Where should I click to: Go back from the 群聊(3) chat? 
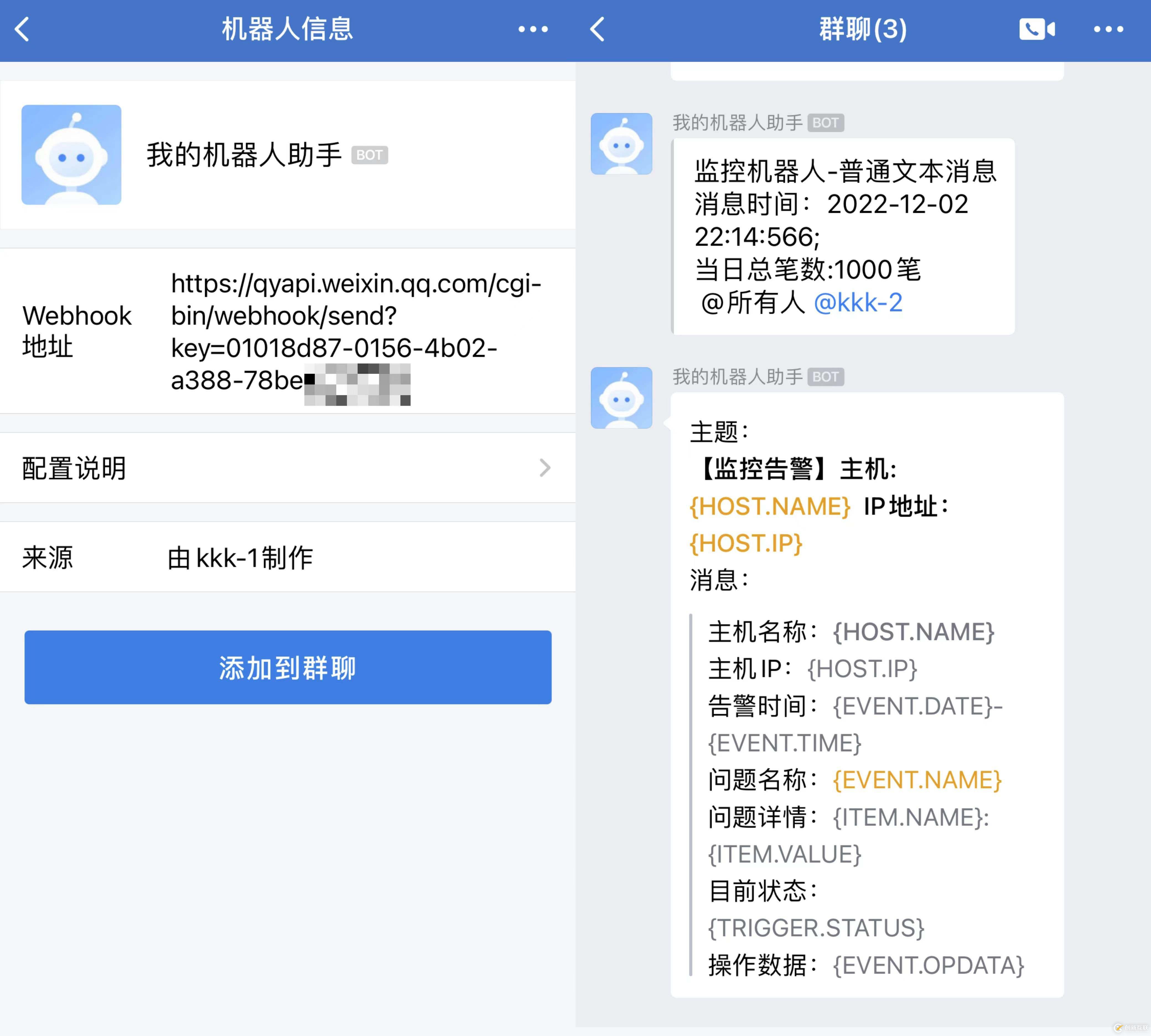598,29
